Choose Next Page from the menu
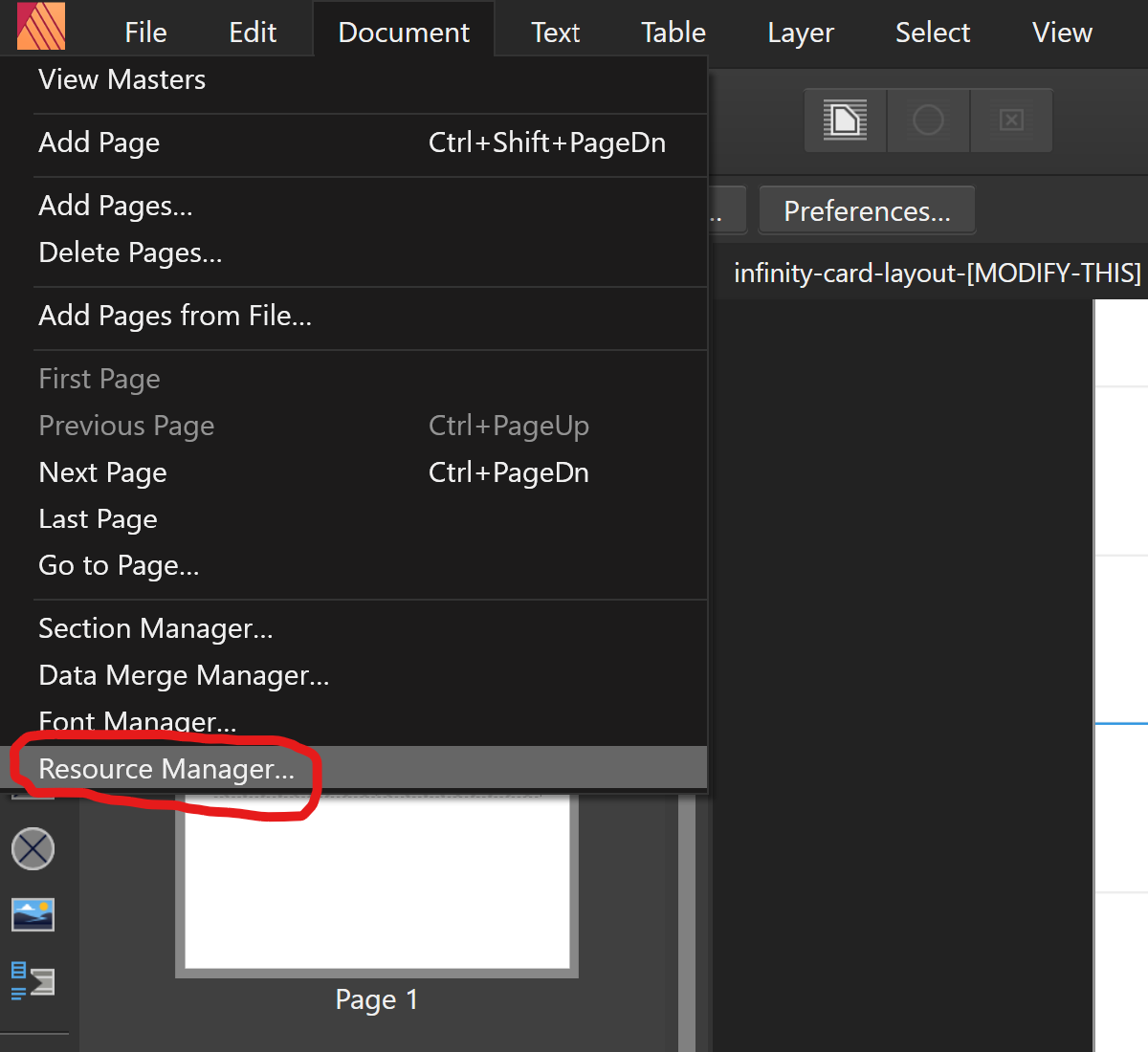The height and width of the screenshot is (1052, 1148). (102, 472)
